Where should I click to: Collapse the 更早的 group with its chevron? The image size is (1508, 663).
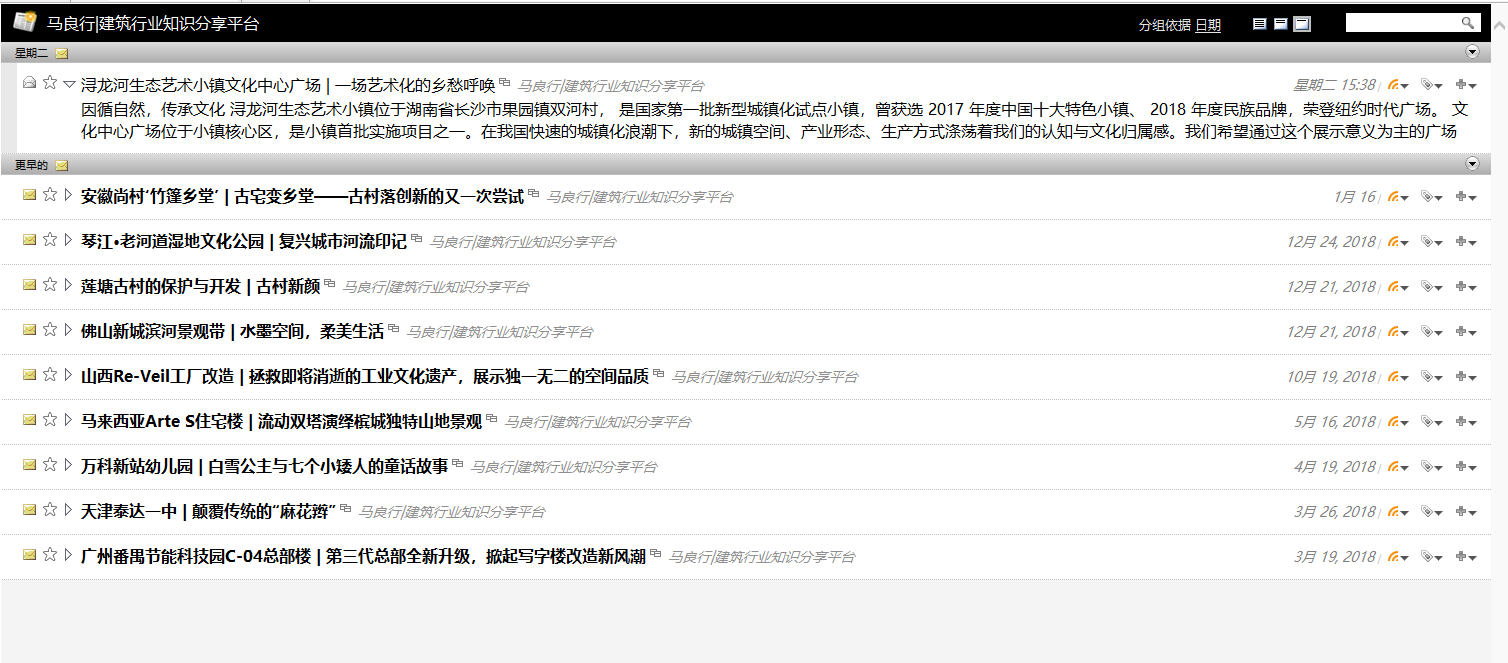pos(1470,162)
